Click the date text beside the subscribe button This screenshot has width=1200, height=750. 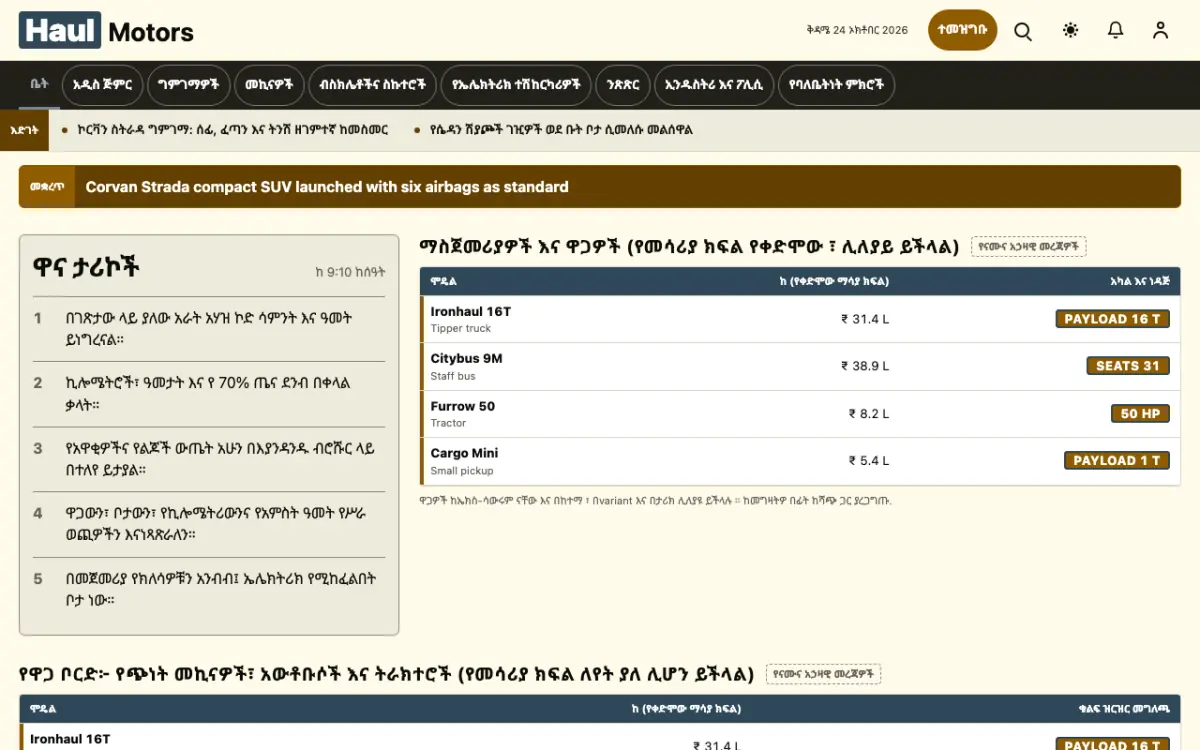click(857, 30)
